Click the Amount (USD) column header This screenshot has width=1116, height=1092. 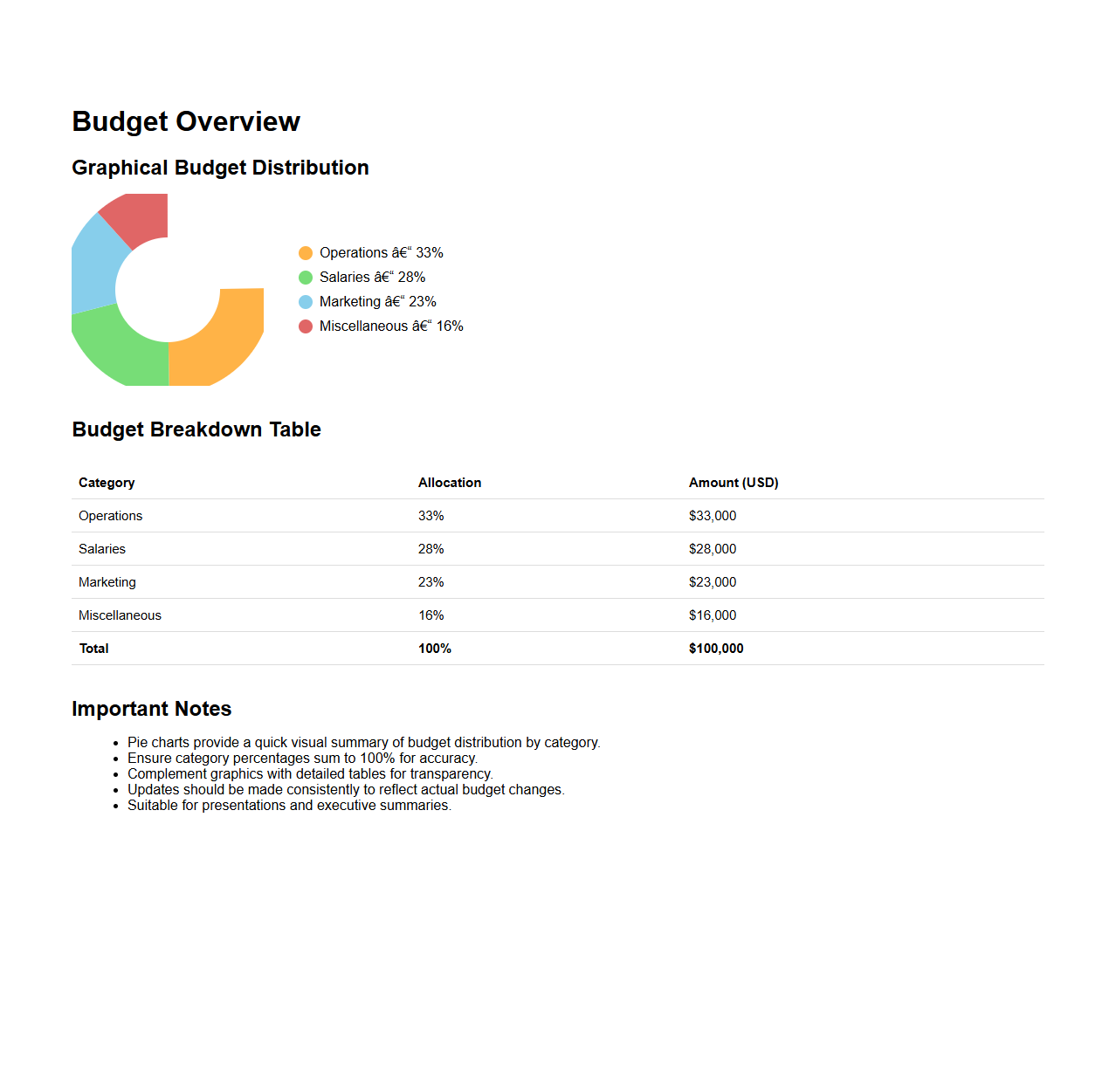point(734,483)
